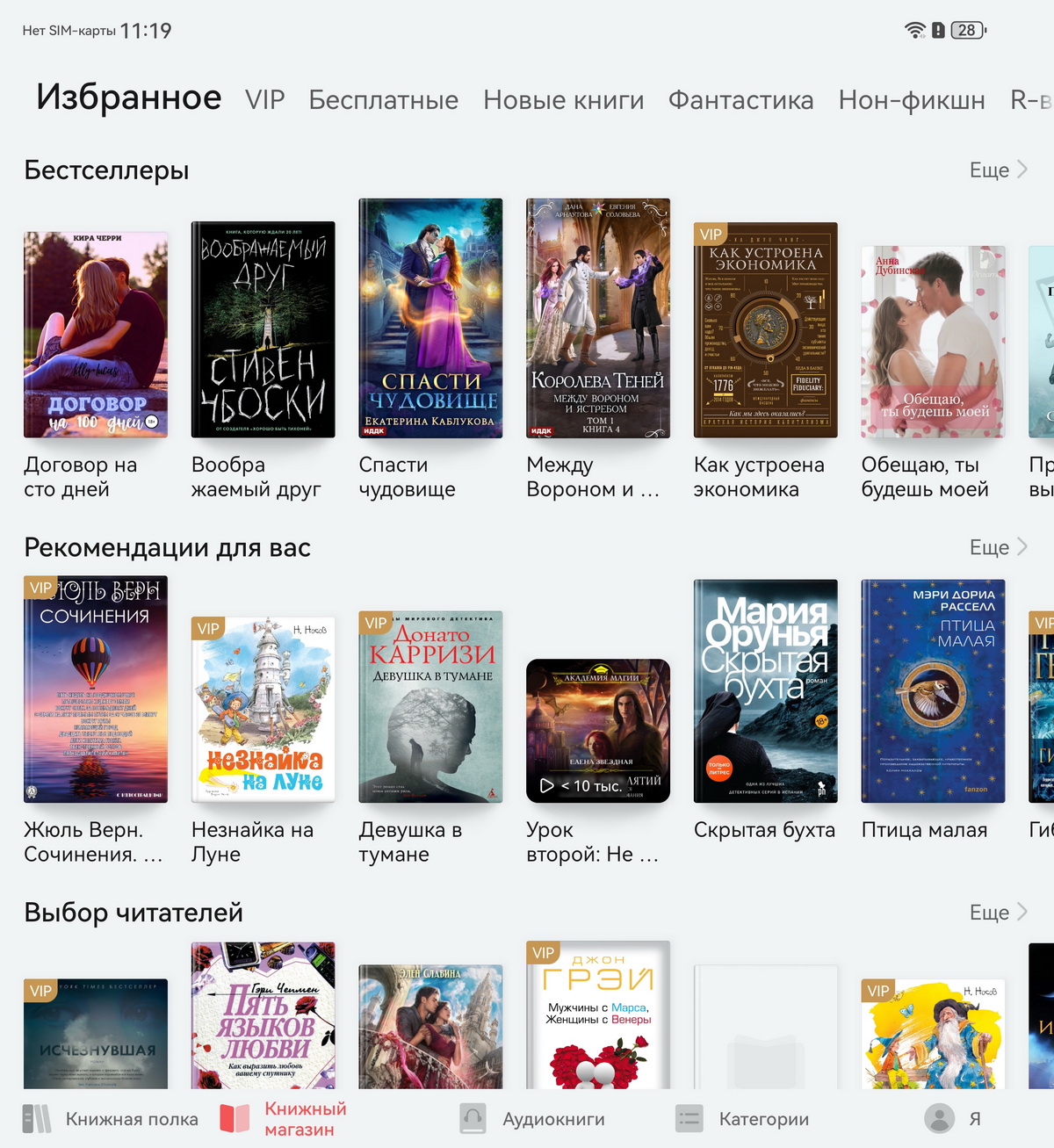Screen dimensions: 1054x1148
Task: Select the Жюль Верн. Сочинения title text
Action: click(93, 841)
